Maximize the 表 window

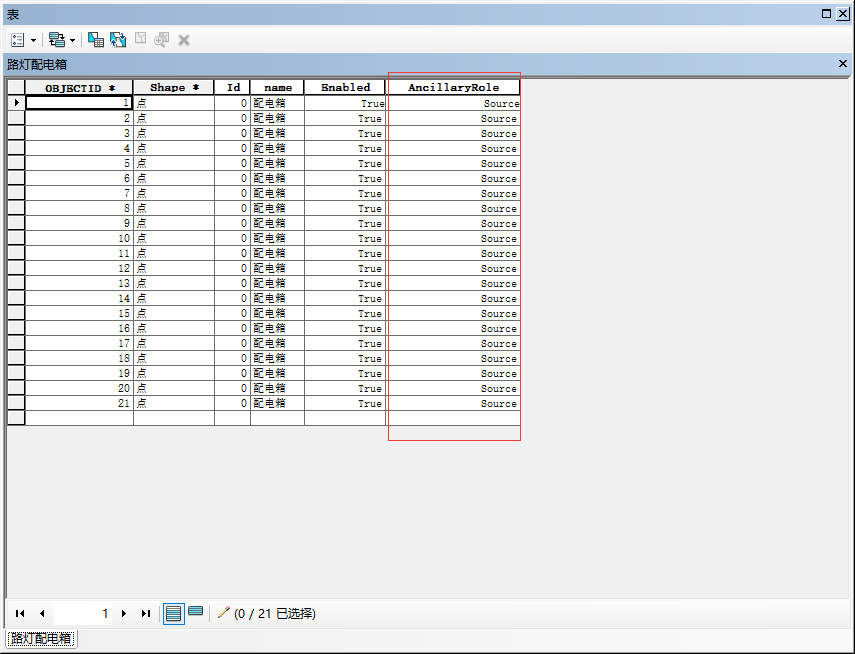point(826,14)
